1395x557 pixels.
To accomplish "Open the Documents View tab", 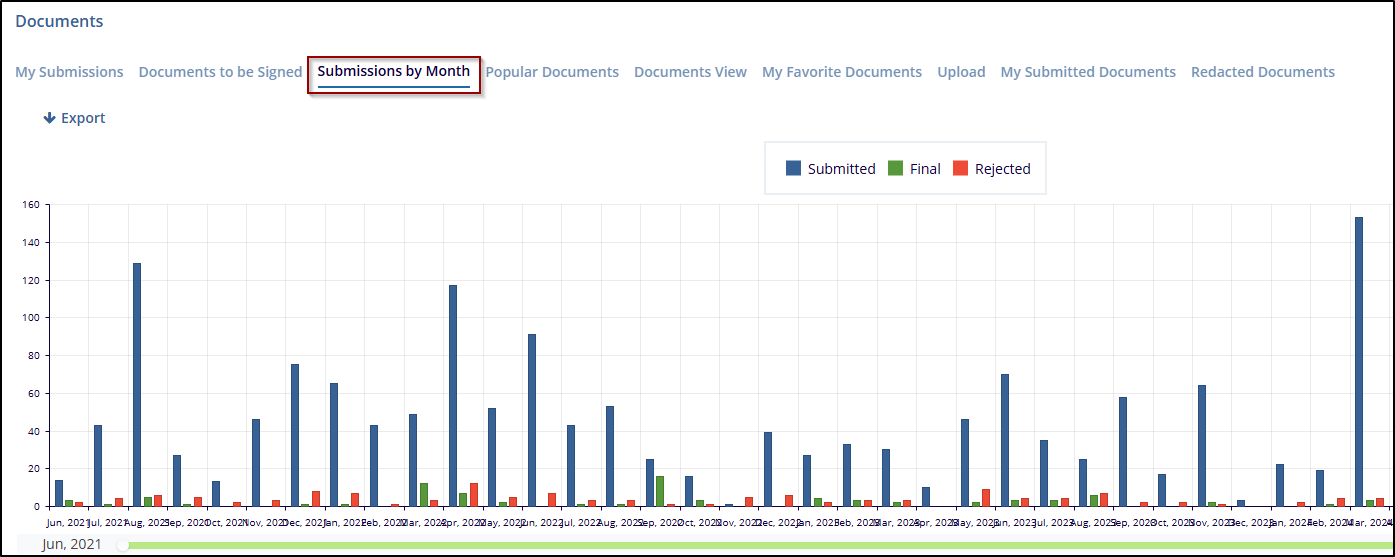I will [x=690, y=72].
